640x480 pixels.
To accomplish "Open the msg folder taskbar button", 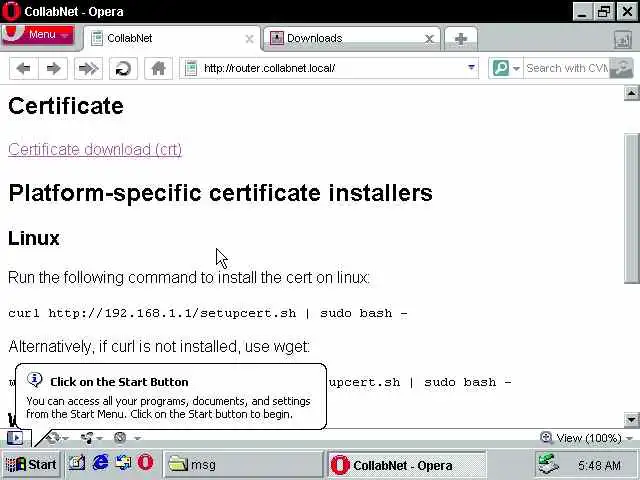I will pyautogui.click(x=242, y=464).
